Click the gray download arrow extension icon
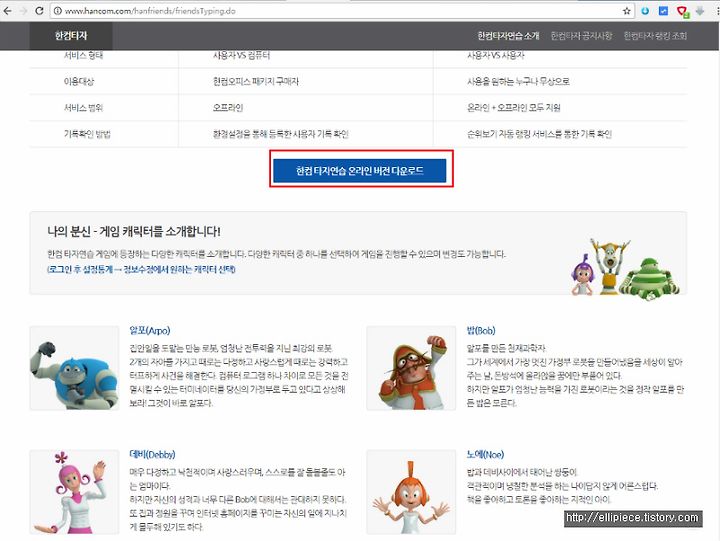The image size is (720, 541). click(x=700, y=11)
